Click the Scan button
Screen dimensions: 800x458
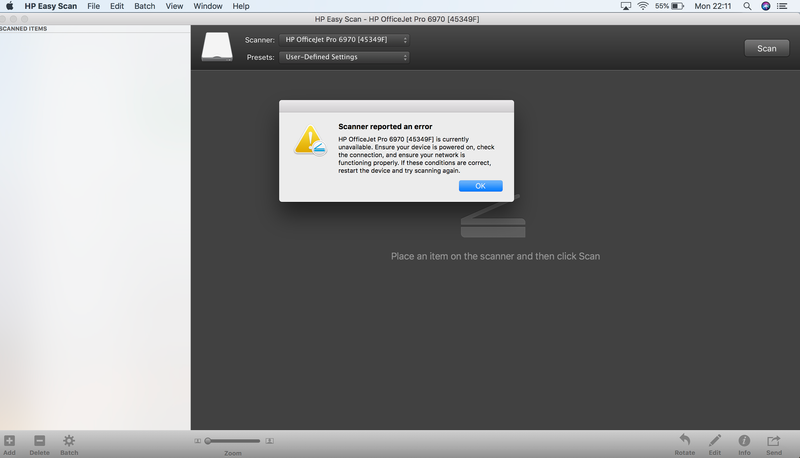(766, 48)
